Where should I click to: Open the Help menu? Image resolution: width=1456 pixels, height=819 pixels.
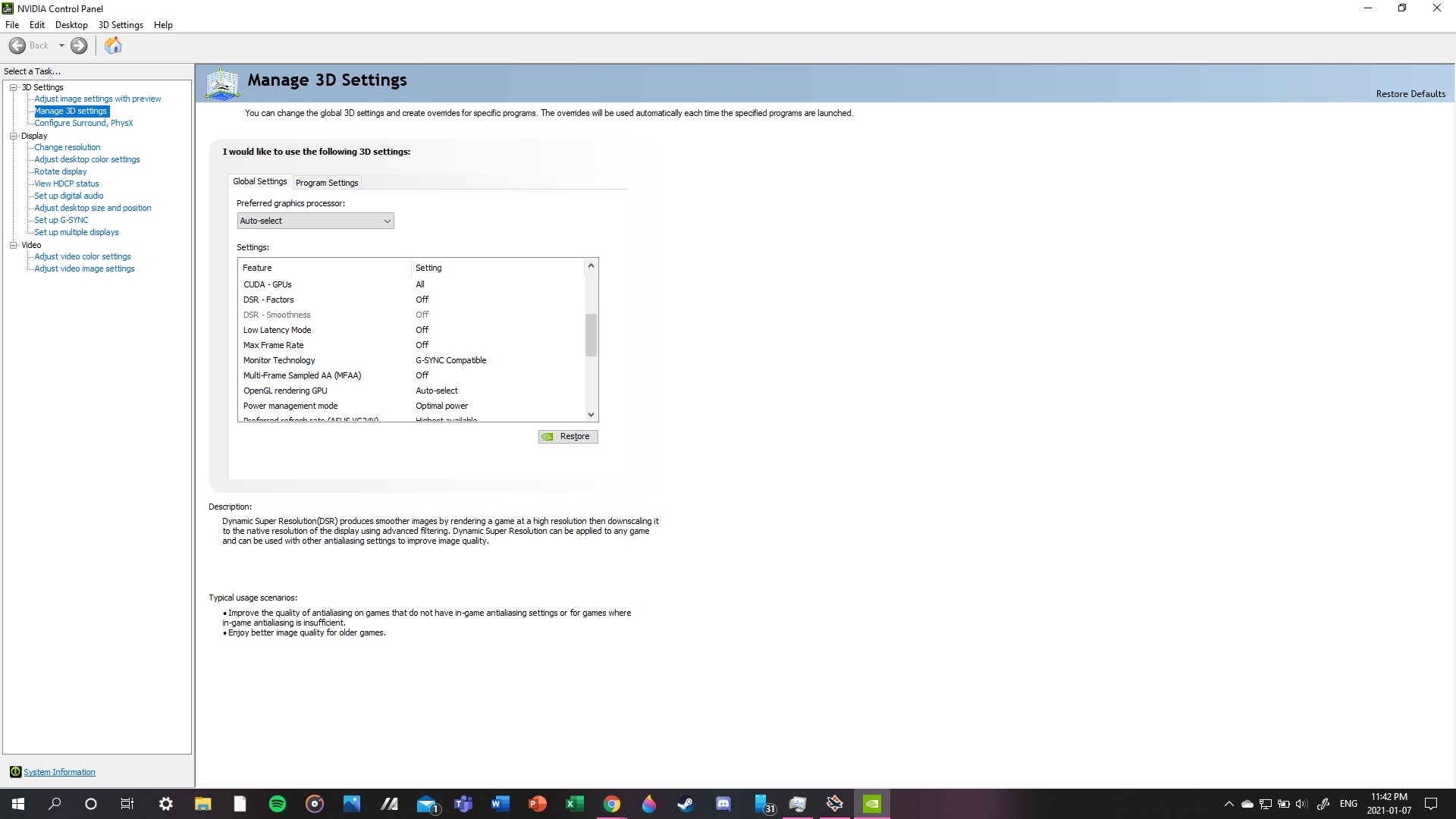[163, 25]
